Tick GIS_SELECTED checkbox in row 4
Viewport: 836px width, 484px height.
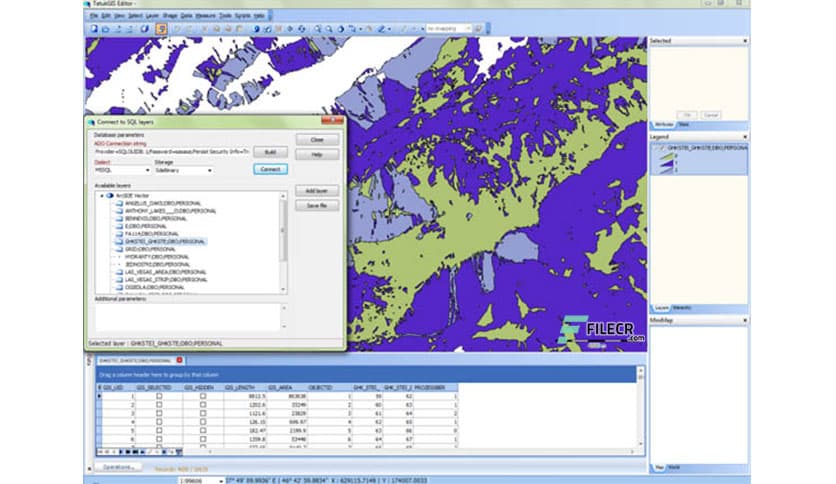click(159, 422)
